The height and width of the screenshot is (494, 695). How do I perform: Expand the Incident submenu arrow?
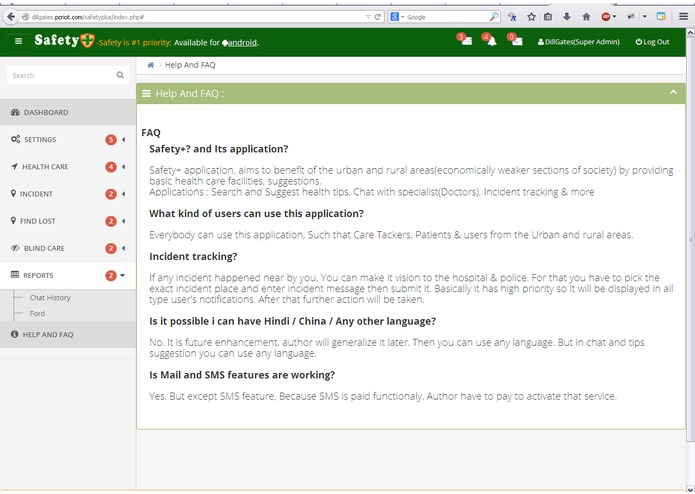123,194
